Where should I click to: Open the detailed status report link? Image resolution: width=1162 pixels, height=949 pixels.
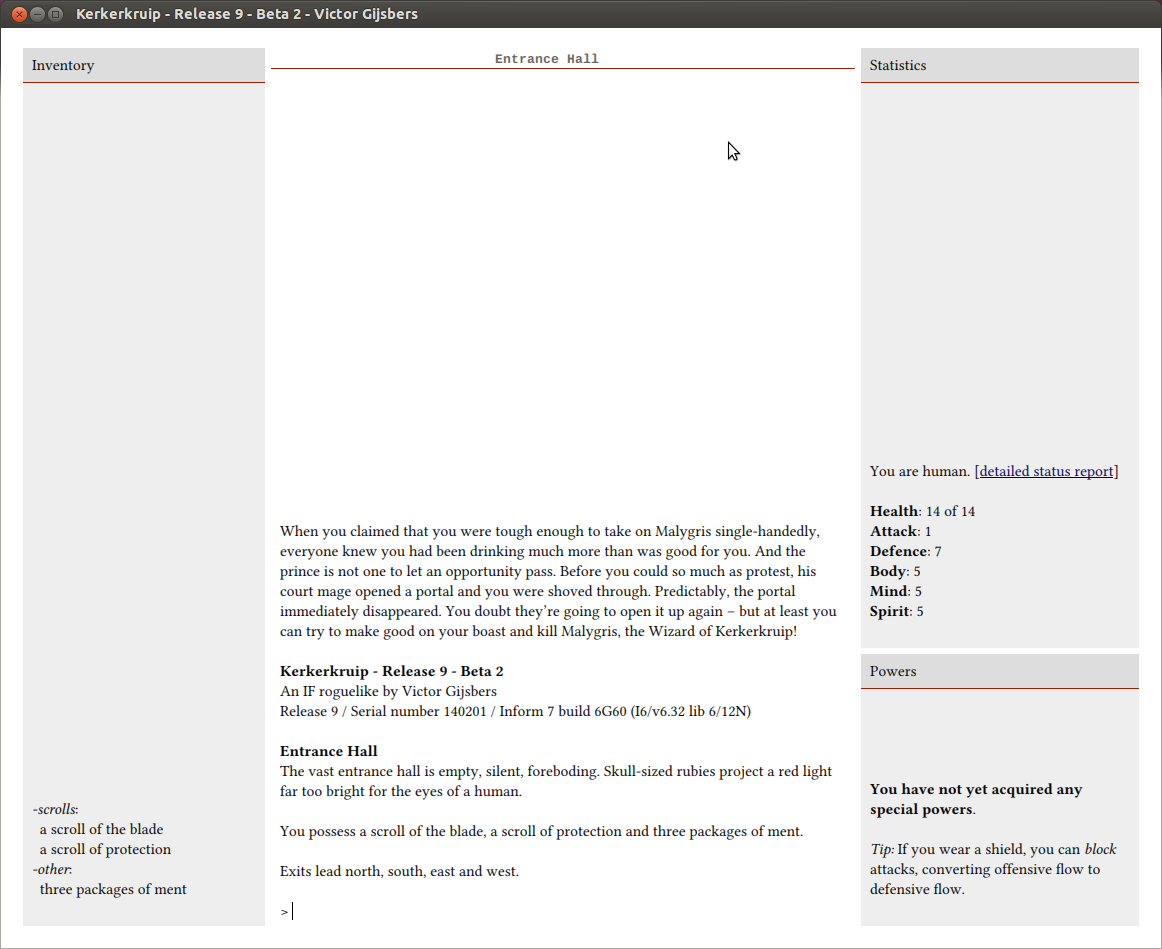(x=1046, y=471)
